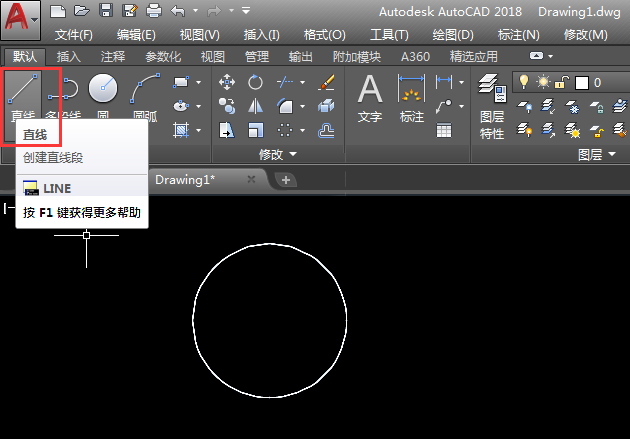Expand the 修改 panel
The width and height of the screenshot is (630, 439).
click(278, 154)
